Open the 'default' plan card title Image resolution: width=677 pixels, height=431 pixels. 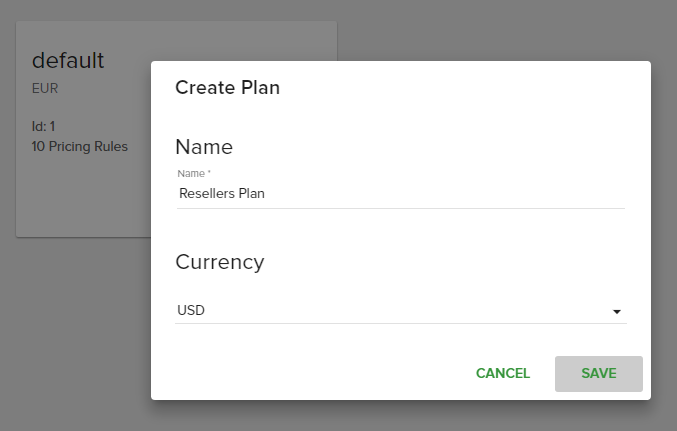pos(68,60)
